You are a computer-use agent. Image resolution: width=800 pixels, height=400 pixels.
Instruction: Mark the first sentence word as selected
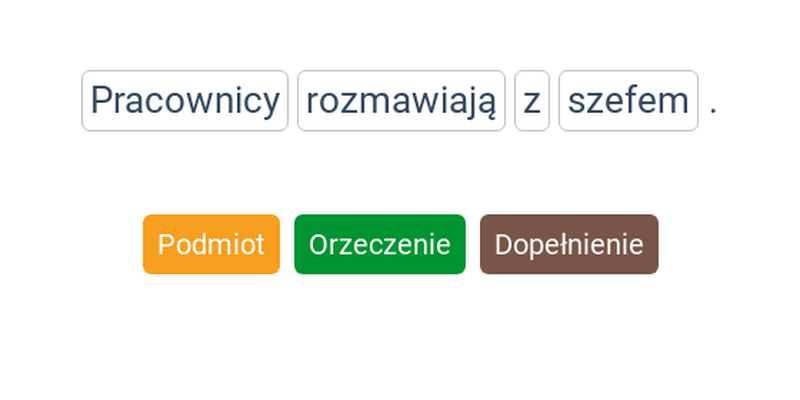click(185, 101)
